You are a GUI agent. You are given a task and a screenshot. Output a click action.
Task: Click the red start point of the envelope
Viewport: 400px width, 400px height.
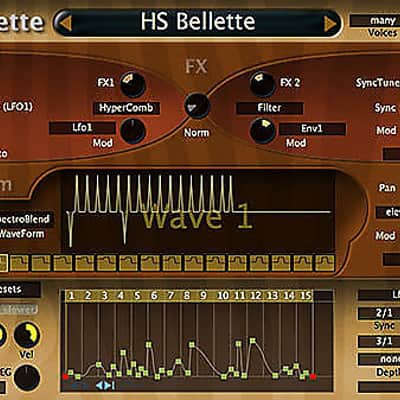[x=65, y=376]
